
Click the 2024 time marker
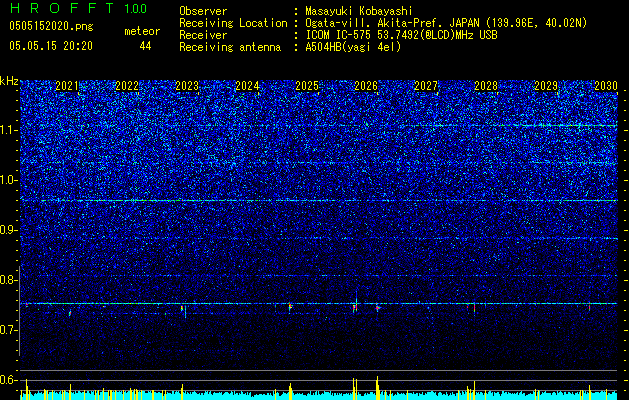[x=247, y=86]
